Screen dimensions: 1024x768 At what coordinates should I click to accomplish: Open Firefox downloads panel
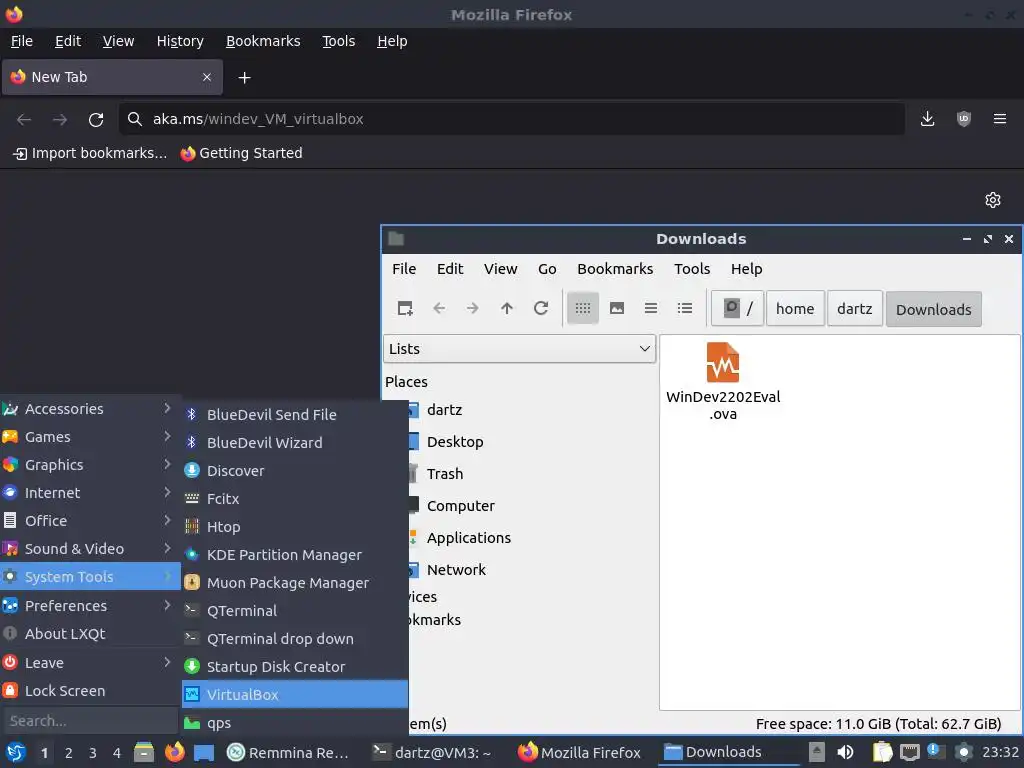click(x=927, y=119)
